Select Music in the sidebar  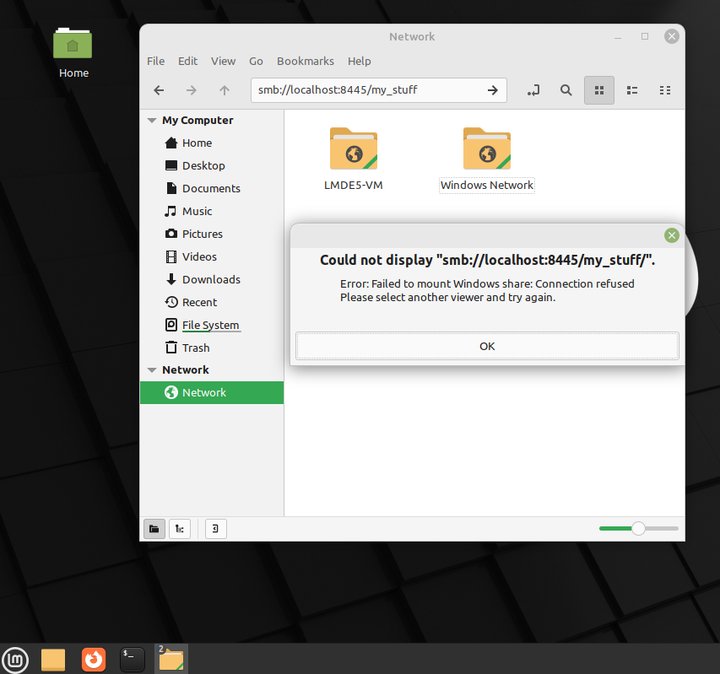point(212,211)
